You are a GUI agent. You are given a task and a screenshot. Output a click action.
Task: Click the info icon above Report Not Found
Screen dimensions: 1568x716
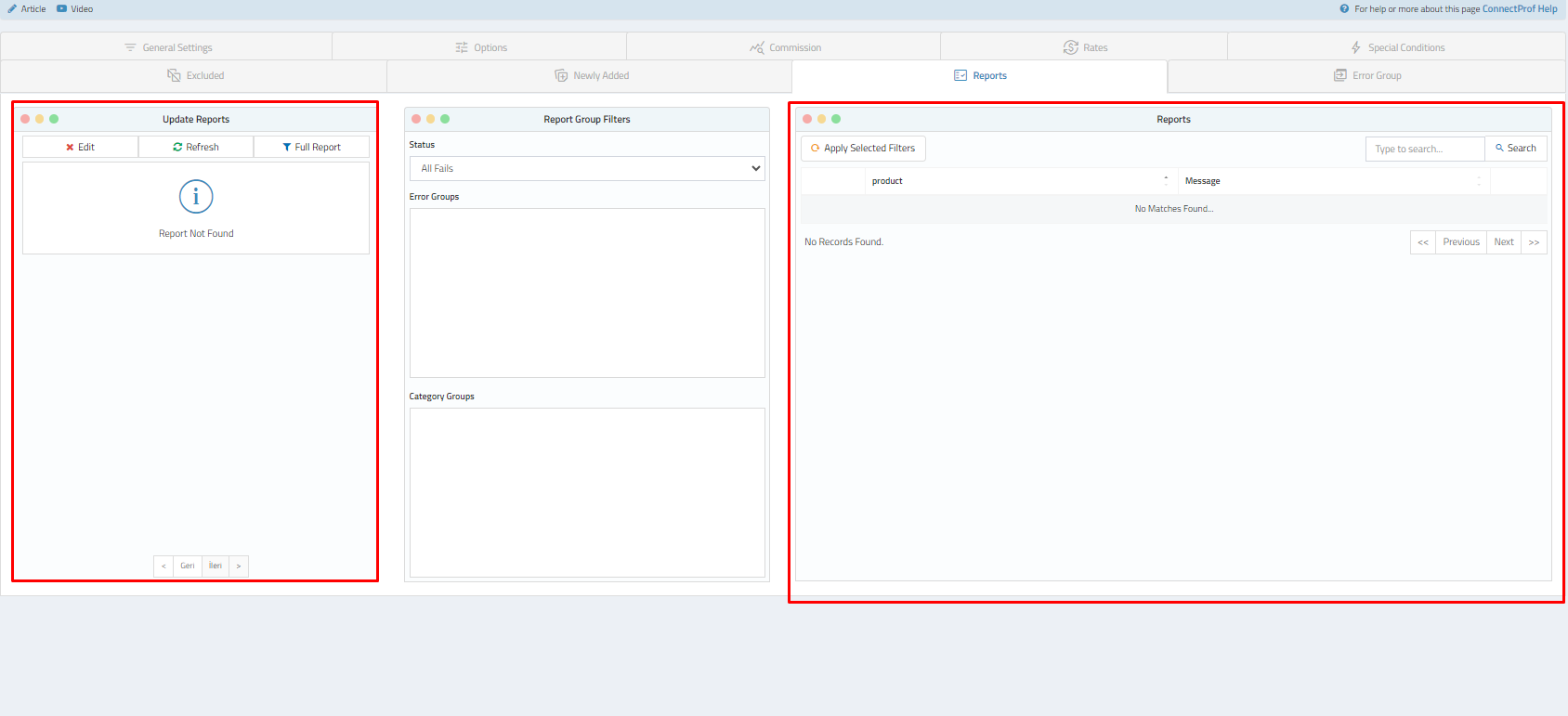[196, 197]
